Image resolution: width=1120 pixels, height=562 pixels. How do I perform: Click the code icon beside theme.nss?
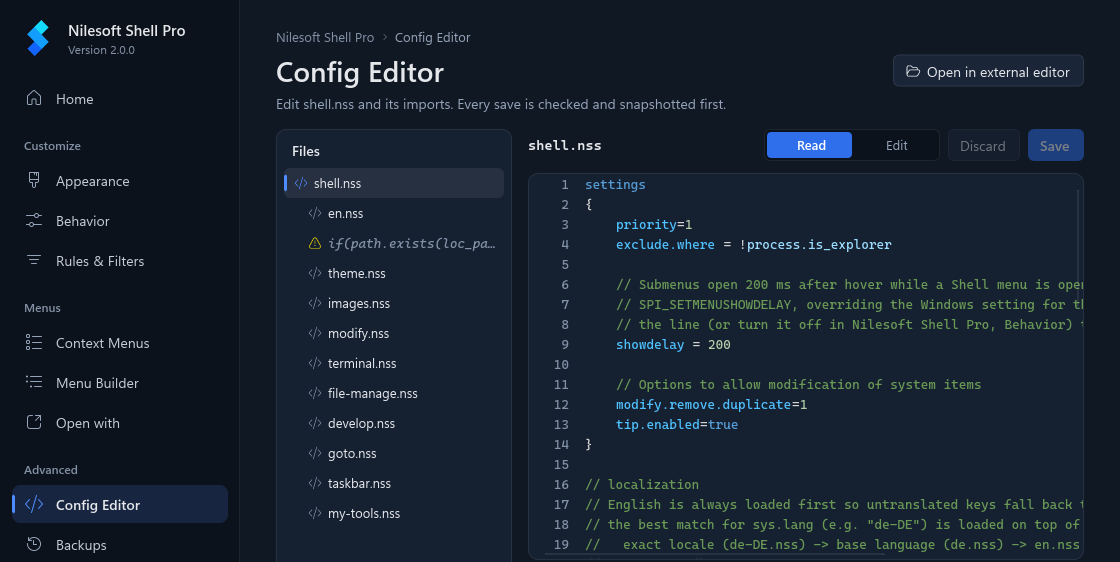(314, 274)
